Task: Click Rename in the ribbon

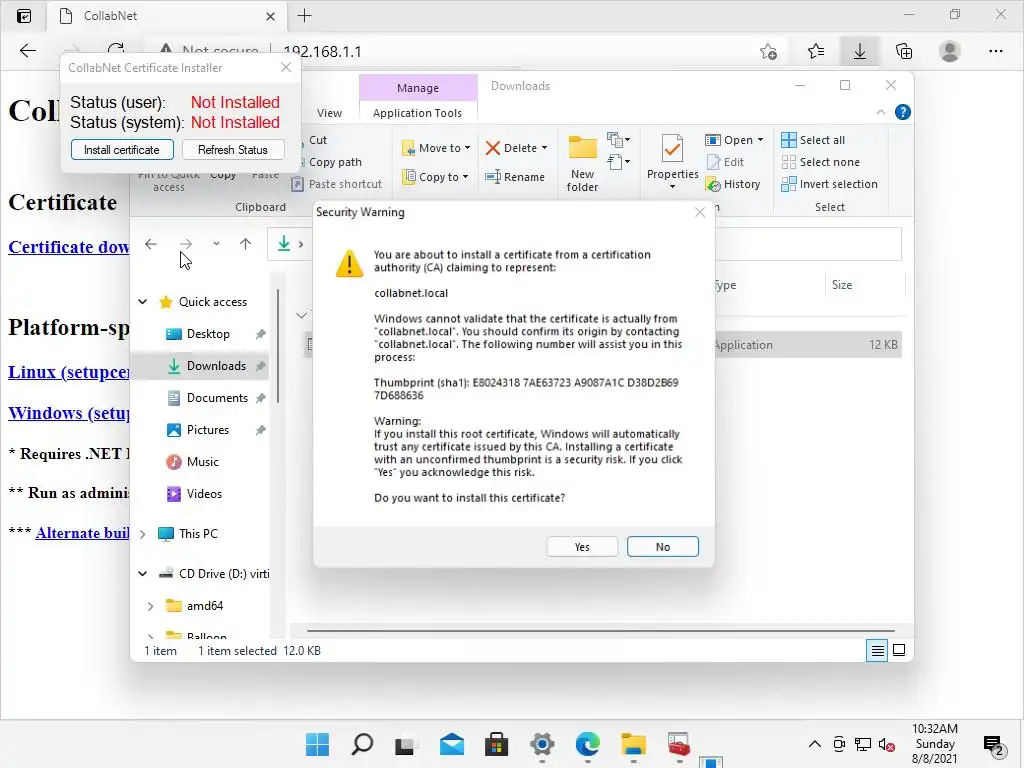Action: click(515, 177)
